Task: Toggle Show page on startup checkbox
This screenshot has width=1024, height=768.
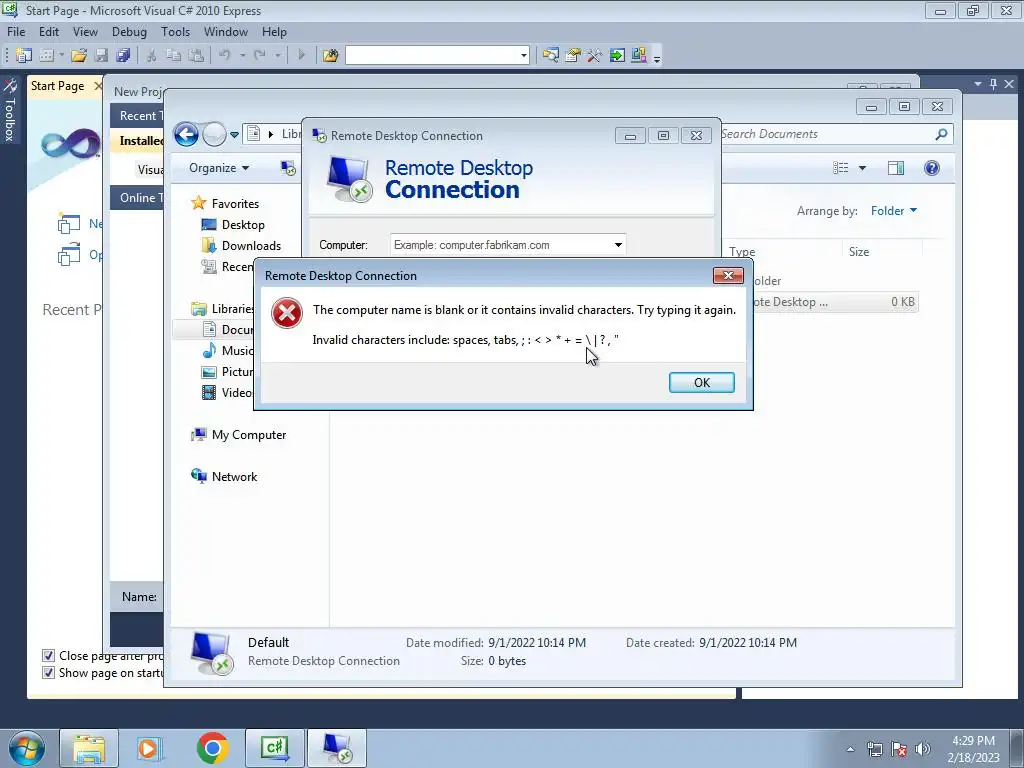Action: pos(48,673)
